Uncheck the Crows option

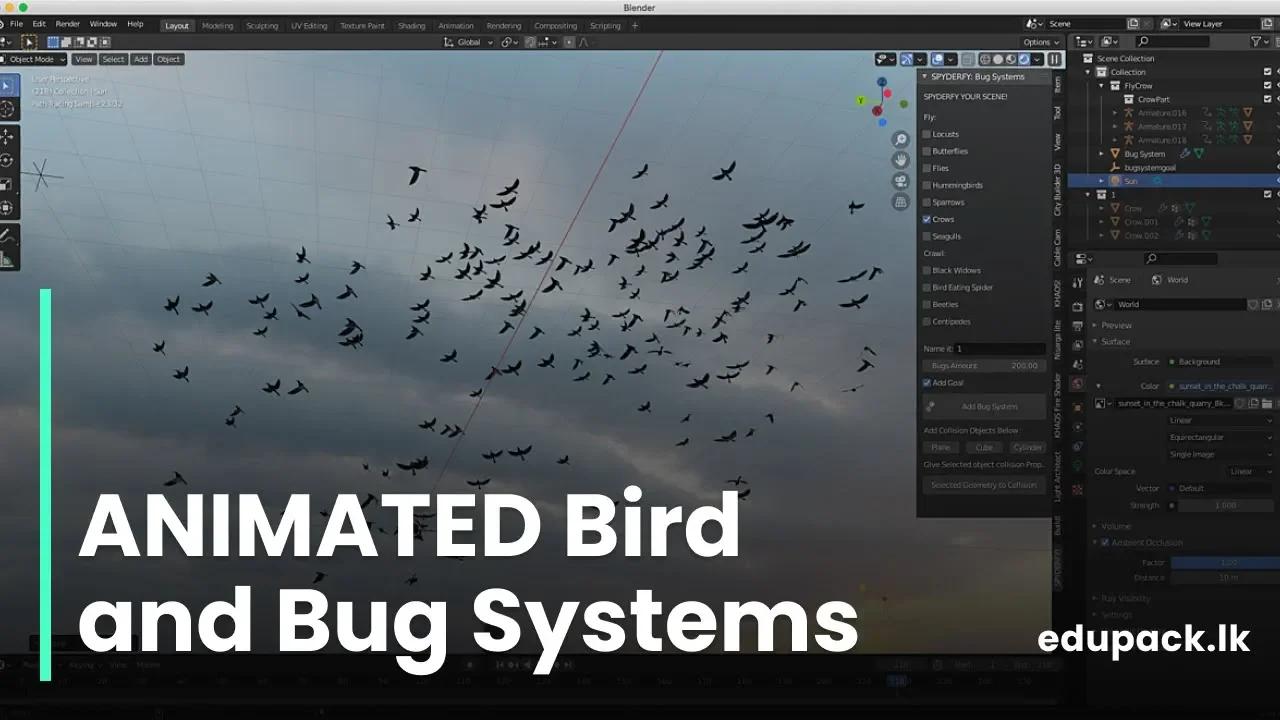point(924,219)
